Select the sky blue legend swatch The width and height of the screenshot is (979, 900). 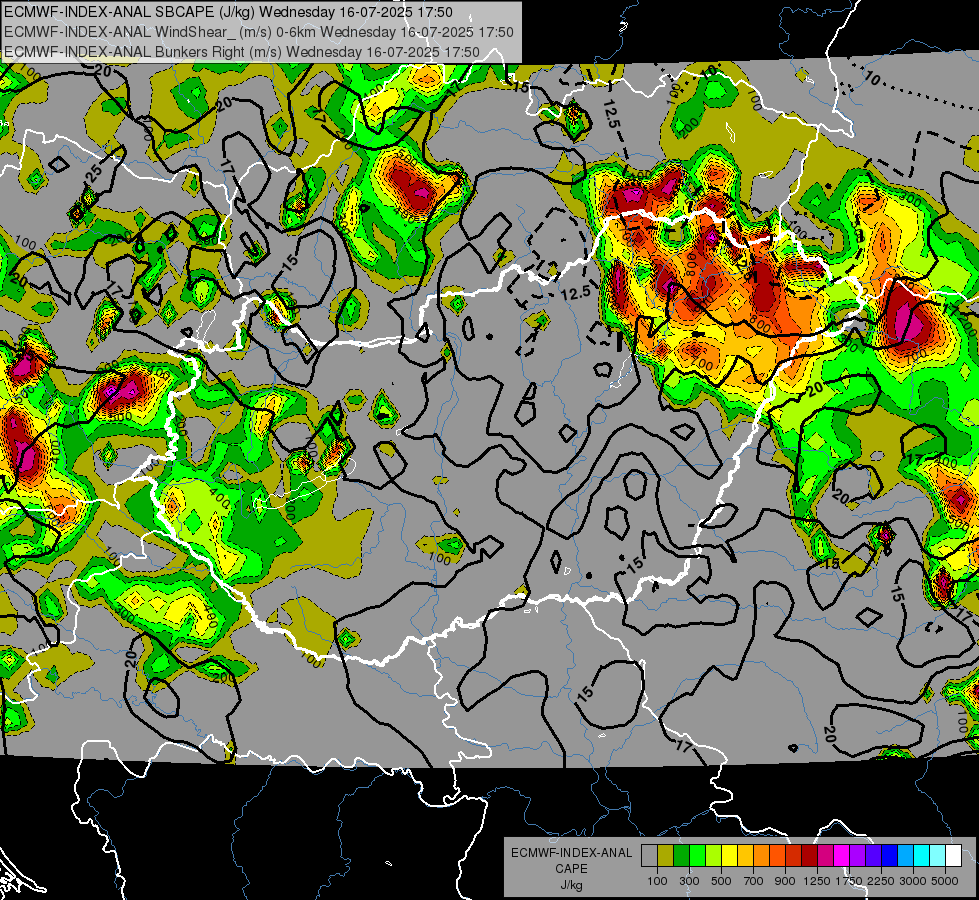[x=905, y=856]
